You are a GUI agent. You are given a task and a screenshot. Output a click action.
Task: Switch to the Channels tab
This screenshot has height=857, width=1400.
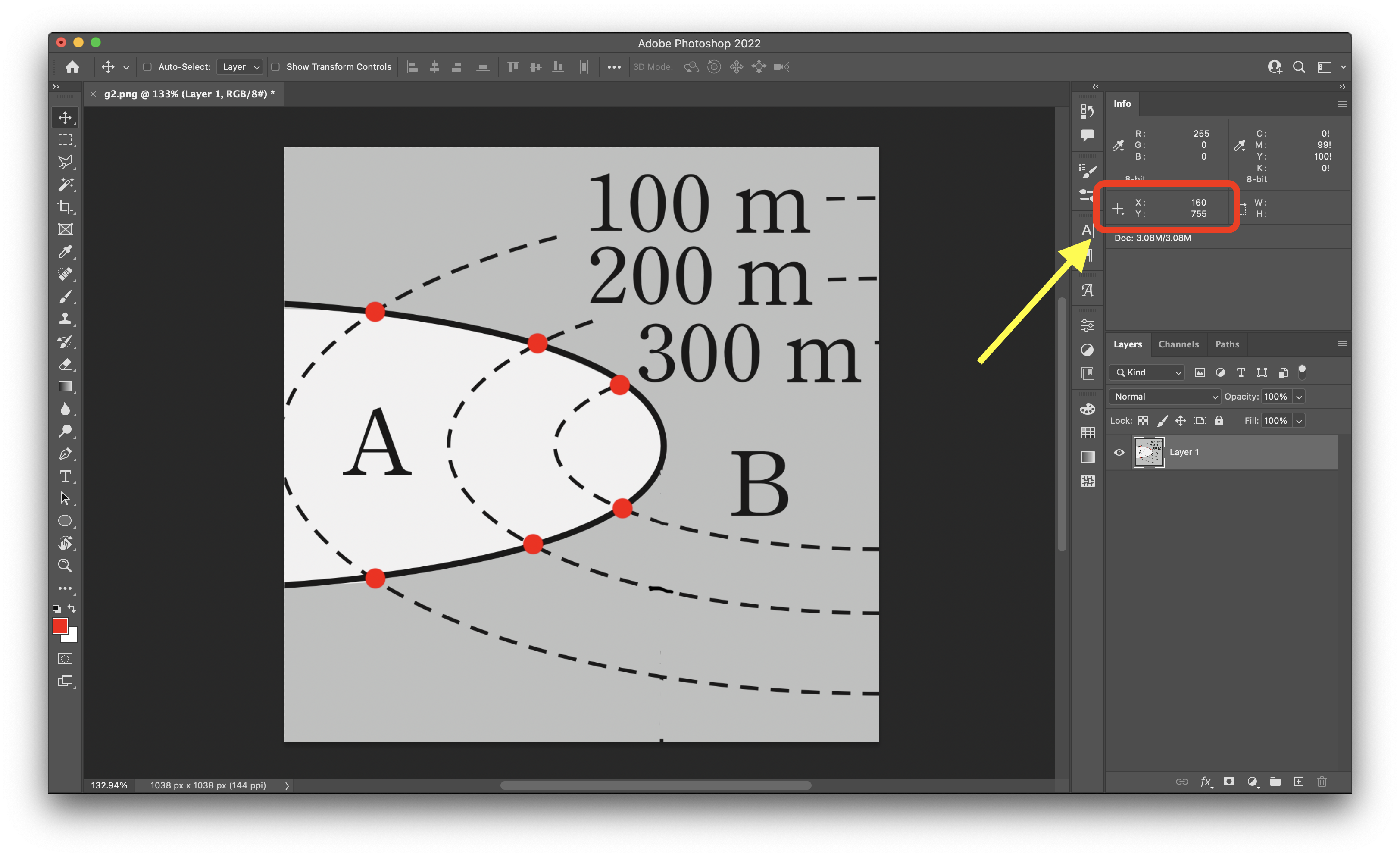coord(1178,344)
